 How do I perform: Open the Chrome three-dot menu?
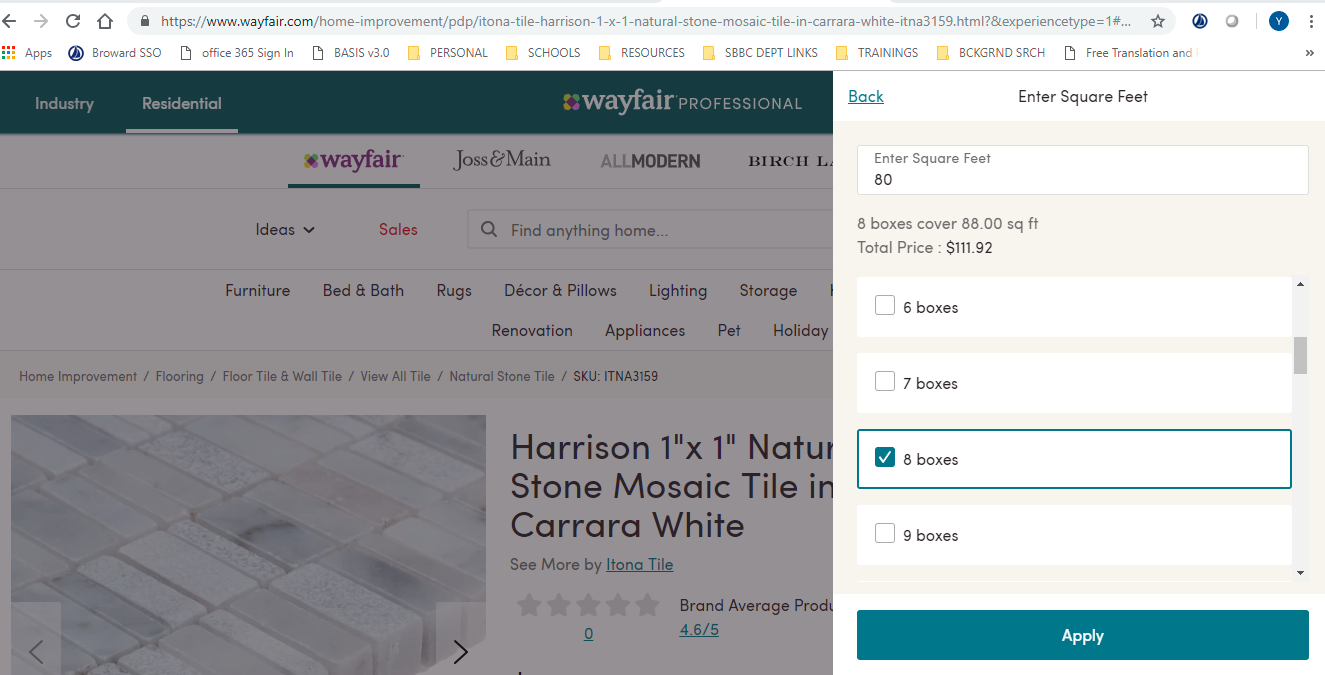[x=1310, y=21]
